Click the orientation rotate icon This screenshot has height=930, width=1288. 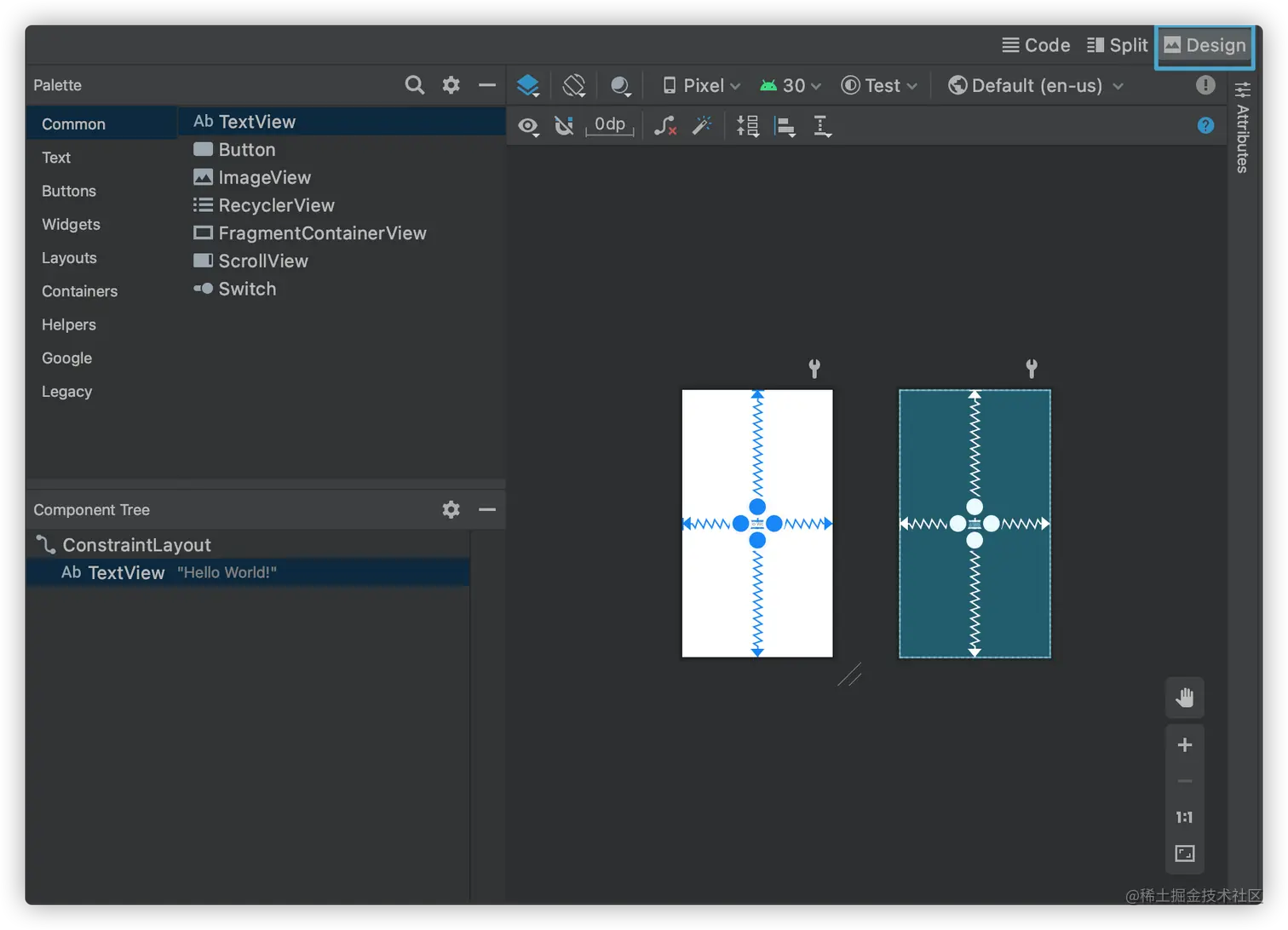(x=574, y=86)
